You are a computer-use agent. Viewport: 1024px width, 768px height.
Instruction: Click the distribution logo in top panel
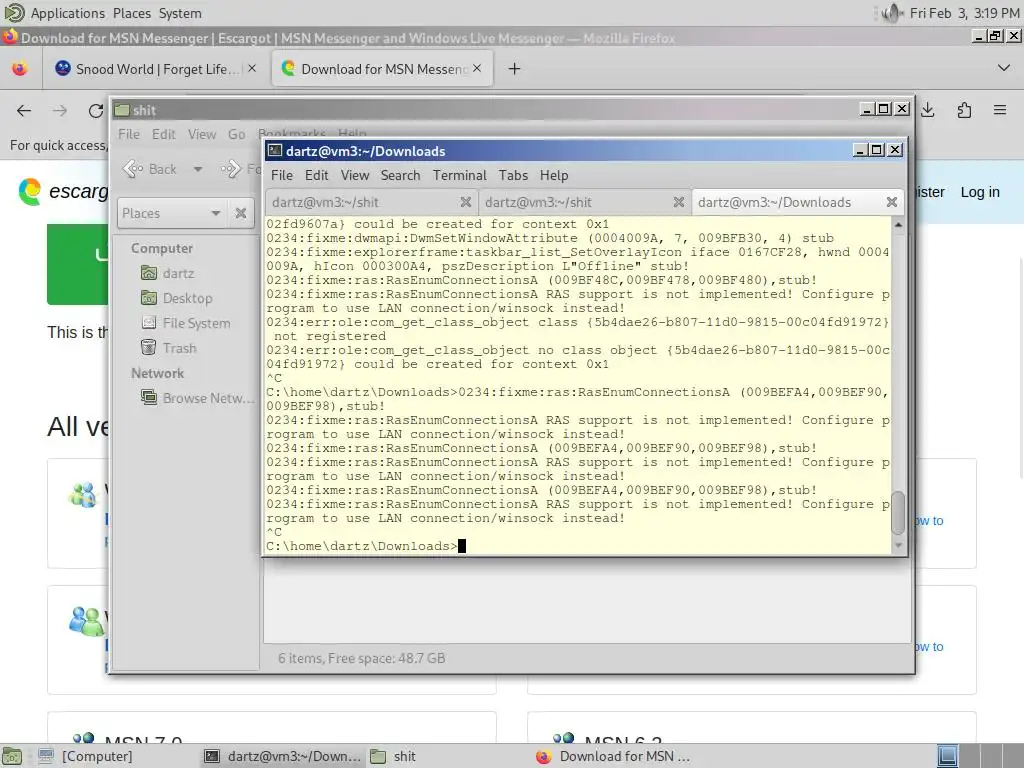click(14, 12)
